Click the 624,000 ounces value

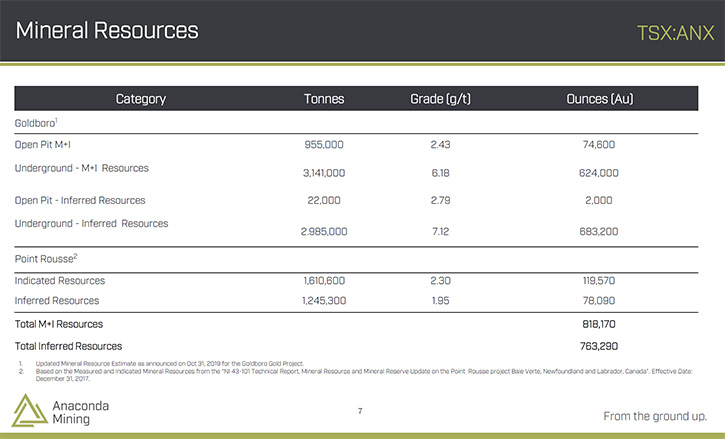(599, 173)
